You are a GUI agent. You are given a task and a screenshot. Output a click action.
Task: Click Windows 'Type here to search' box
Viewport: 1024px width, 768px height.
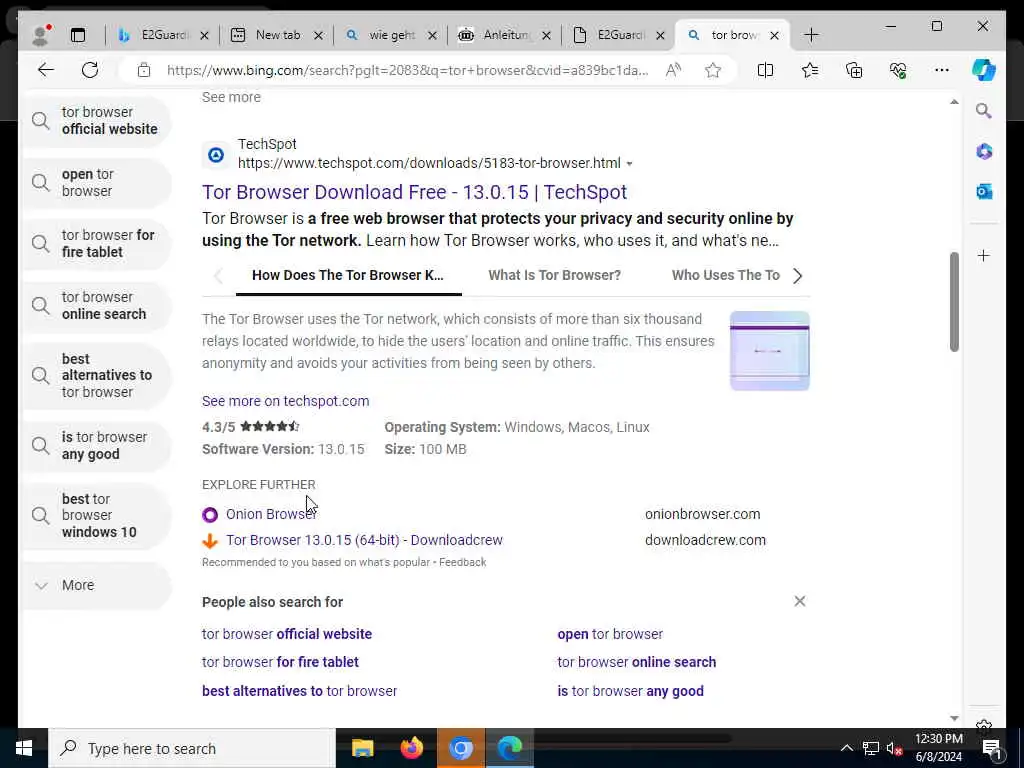pyautogui.click(x=192, y=748)
